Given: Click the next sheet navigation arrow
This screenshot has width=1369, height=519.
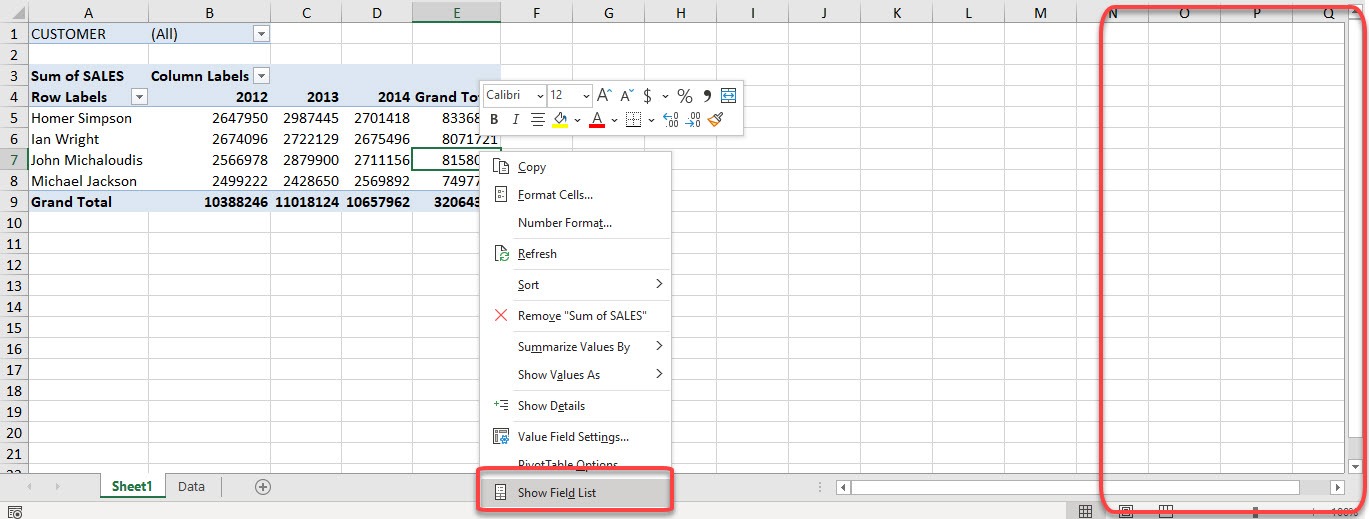Looking at the screenshot, I should (57, 487).
